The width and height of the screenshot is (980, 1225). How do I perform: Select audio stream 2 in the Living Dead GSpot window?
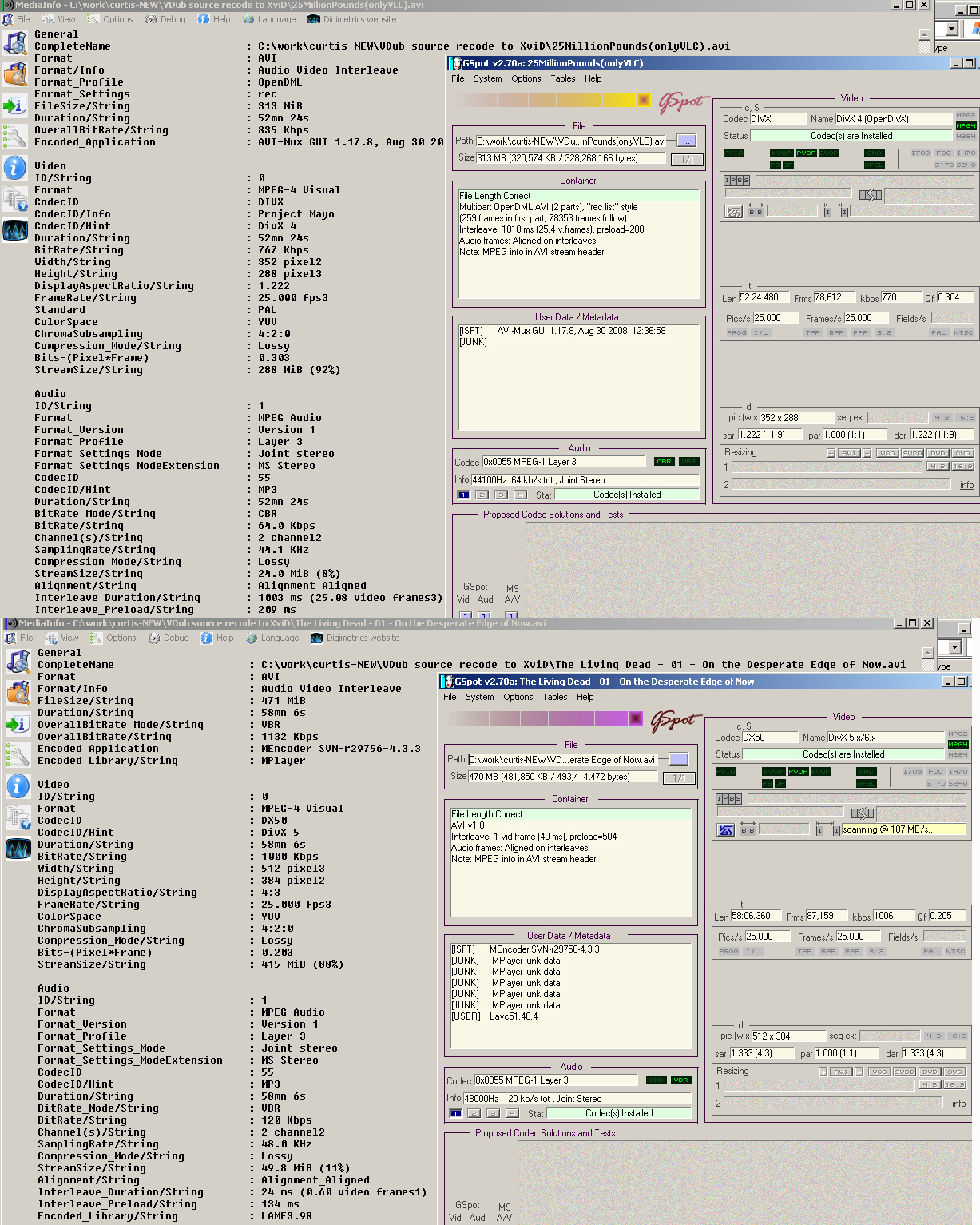point(474,1113)
